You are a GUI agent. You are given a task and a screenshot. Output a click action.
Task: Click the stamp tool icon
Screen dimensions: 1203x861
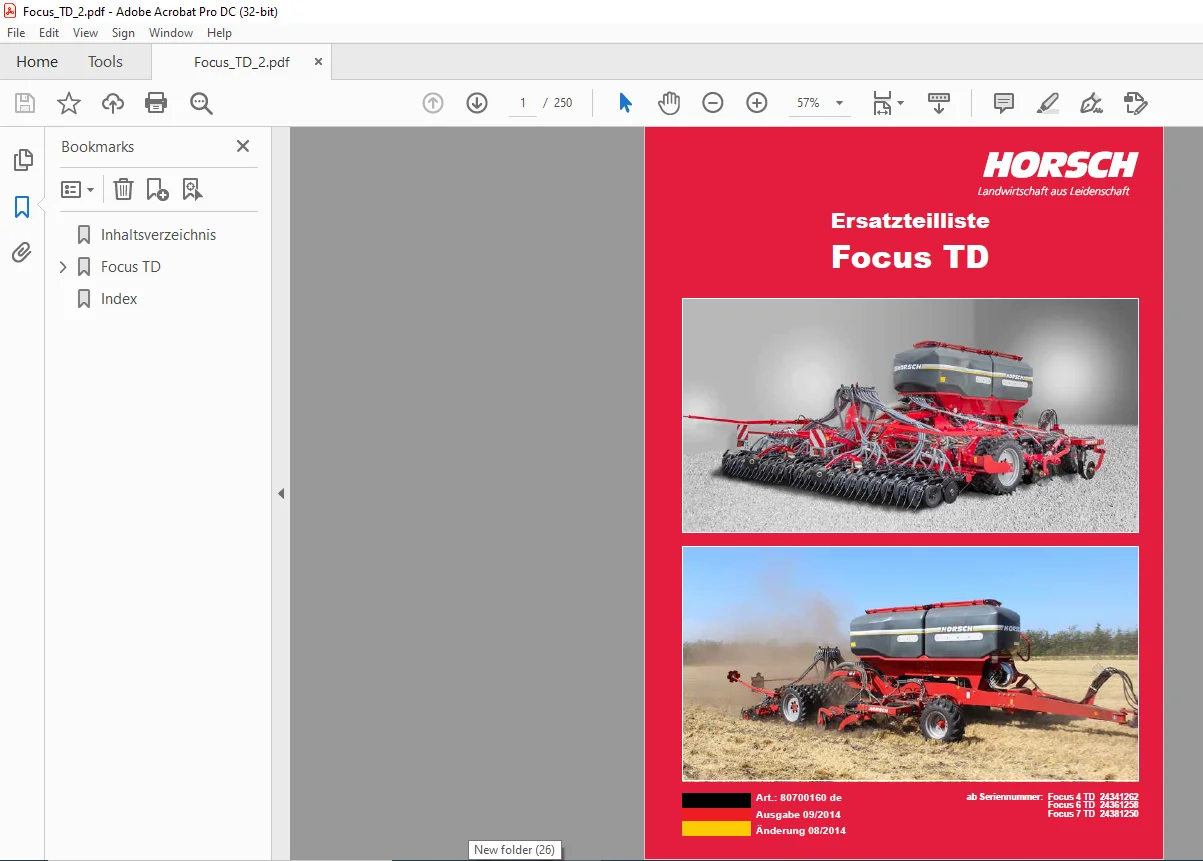tap(1135, 103)
